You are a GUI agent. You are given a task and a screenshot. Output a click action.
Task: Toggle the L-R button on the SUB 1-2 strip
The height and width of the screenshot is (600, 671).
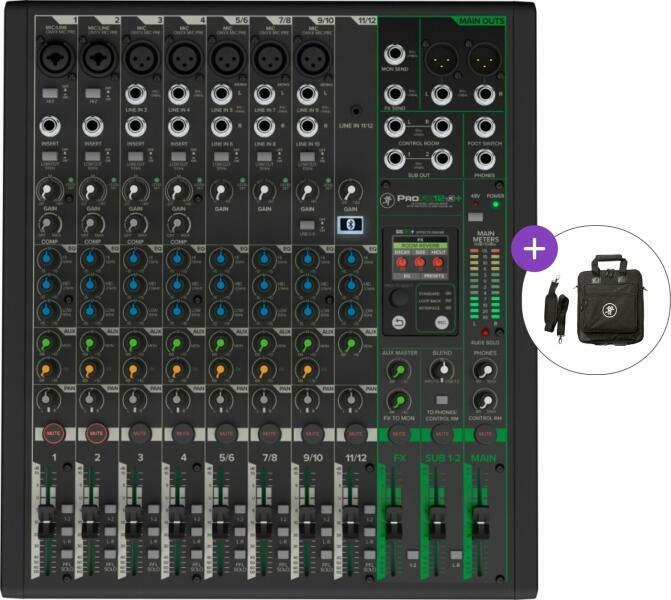point(456,555)
